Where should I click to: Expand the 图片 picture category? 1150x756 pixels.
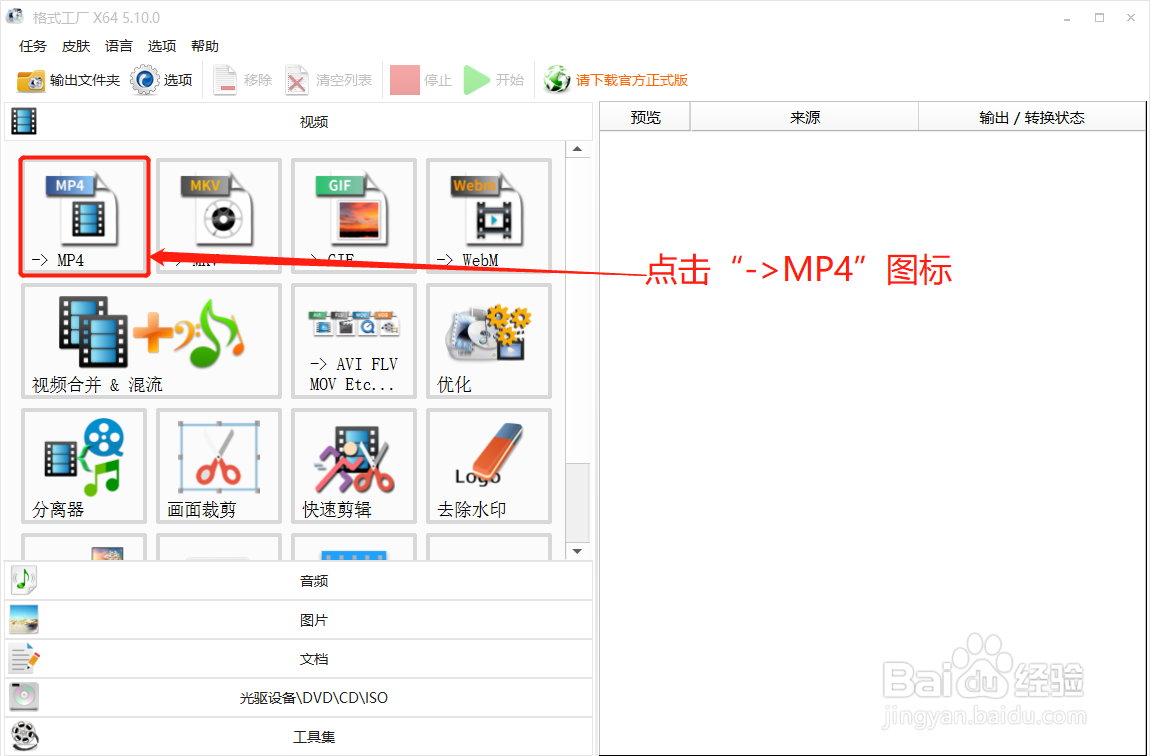point(313,619)
